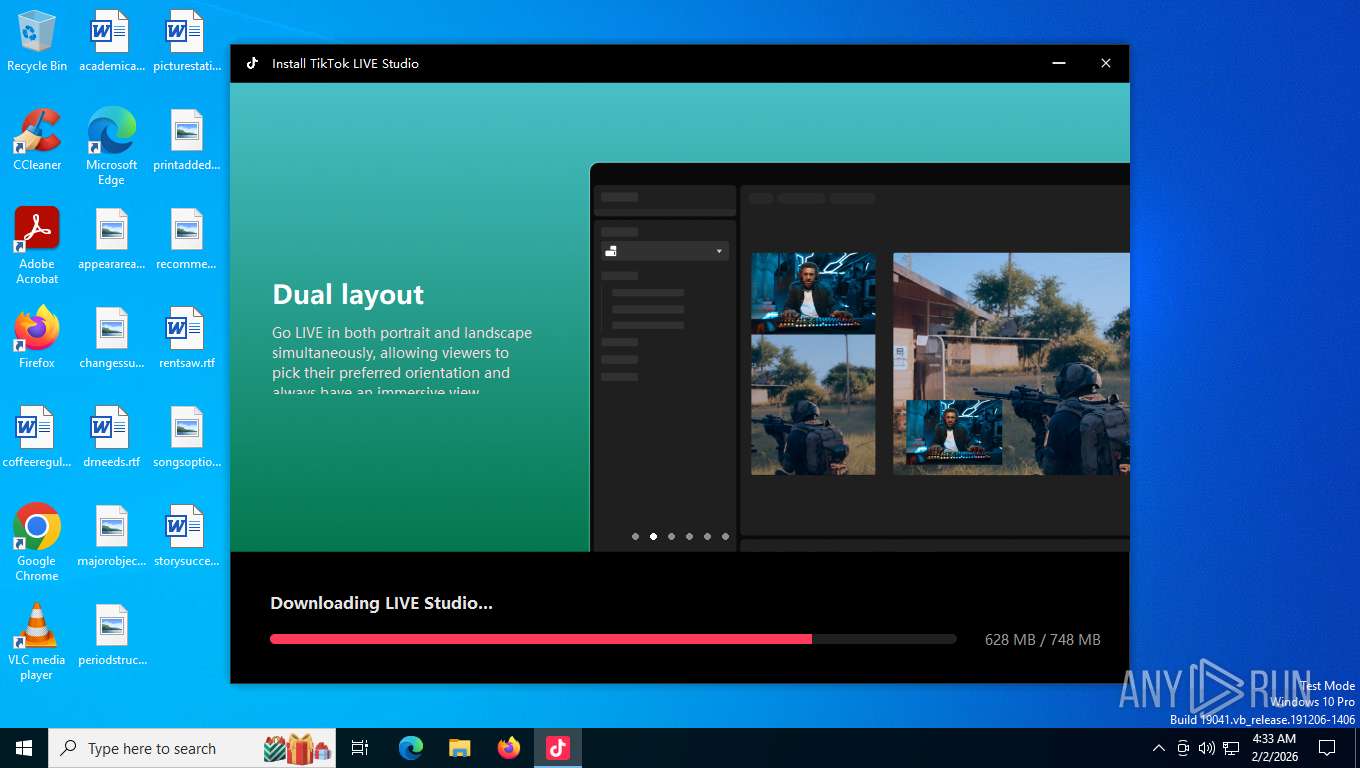Select the printadded... image file icon
The image size is (1360, 768).
click(x=186, y=140)
